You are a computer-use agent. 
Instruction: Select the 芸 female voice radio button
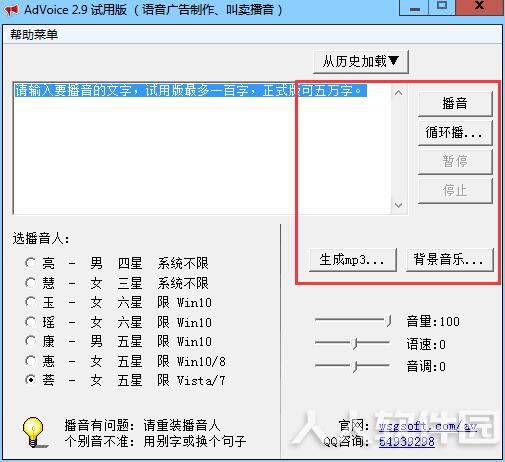[30, 380]
